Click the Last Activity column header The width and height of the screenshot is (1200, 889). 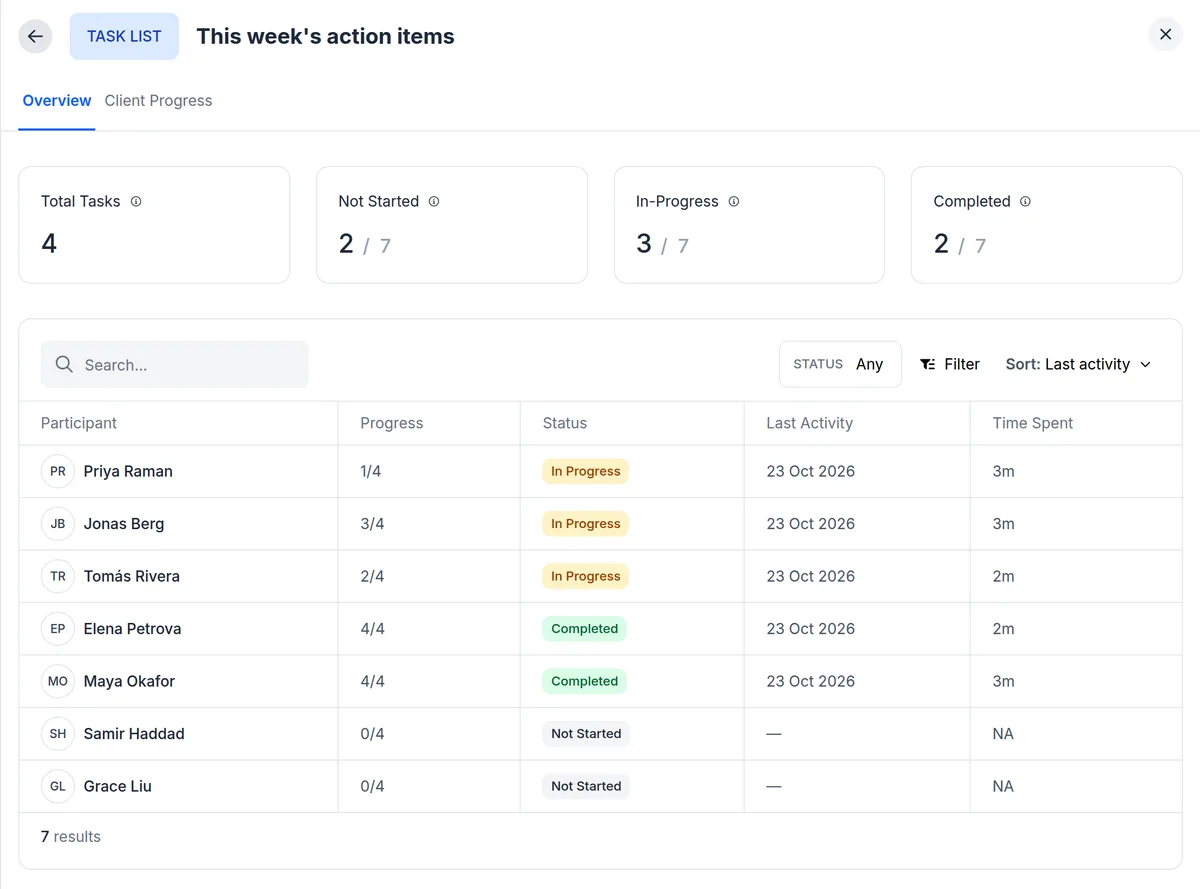click(x=810, y=423)
